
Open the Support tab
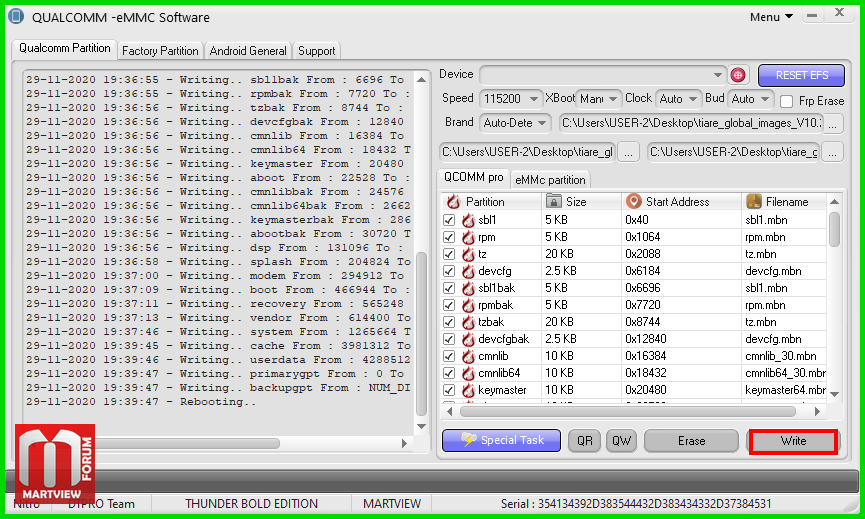pyautogui.click(x=316, y=51)
